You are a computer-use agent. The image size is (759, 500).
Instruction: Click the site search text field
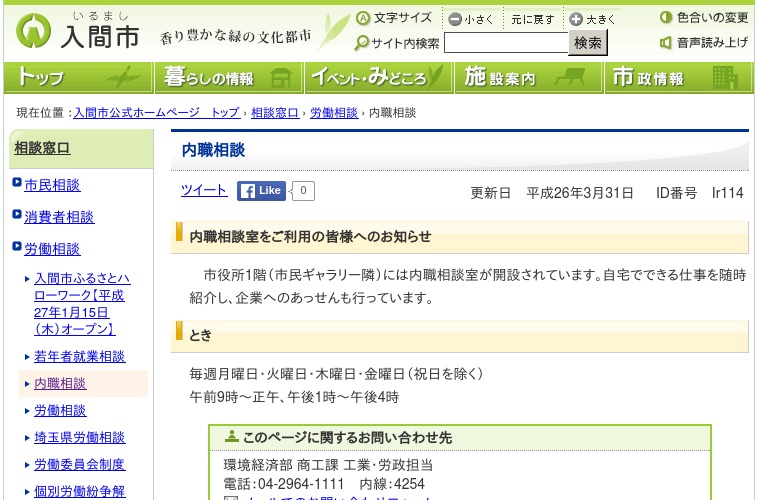(505, 43)
